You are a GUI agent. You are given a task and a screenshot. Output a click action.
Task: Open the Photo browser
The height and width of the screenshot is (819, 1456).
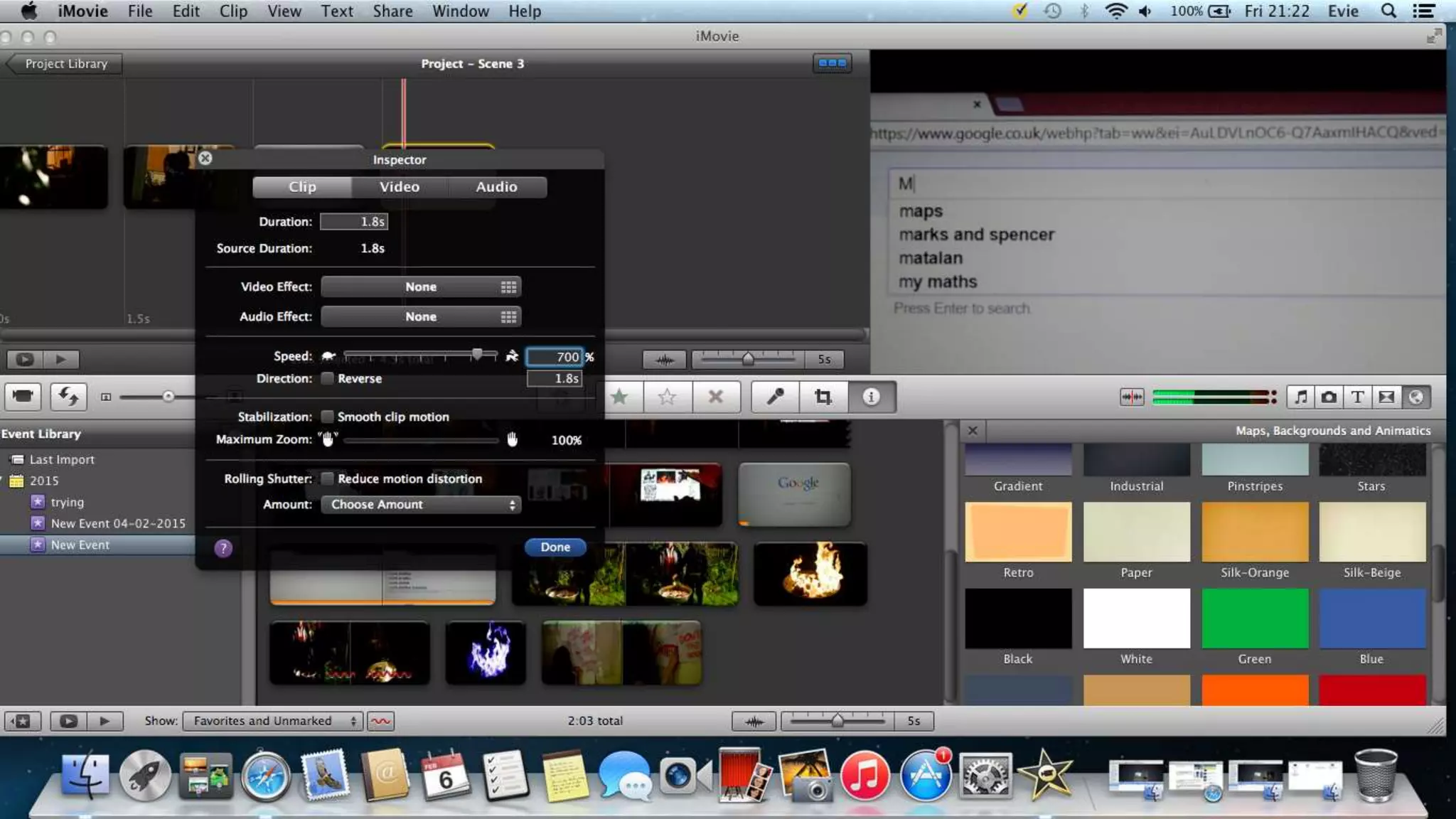pyautogui.click(x=1329, y=397)
